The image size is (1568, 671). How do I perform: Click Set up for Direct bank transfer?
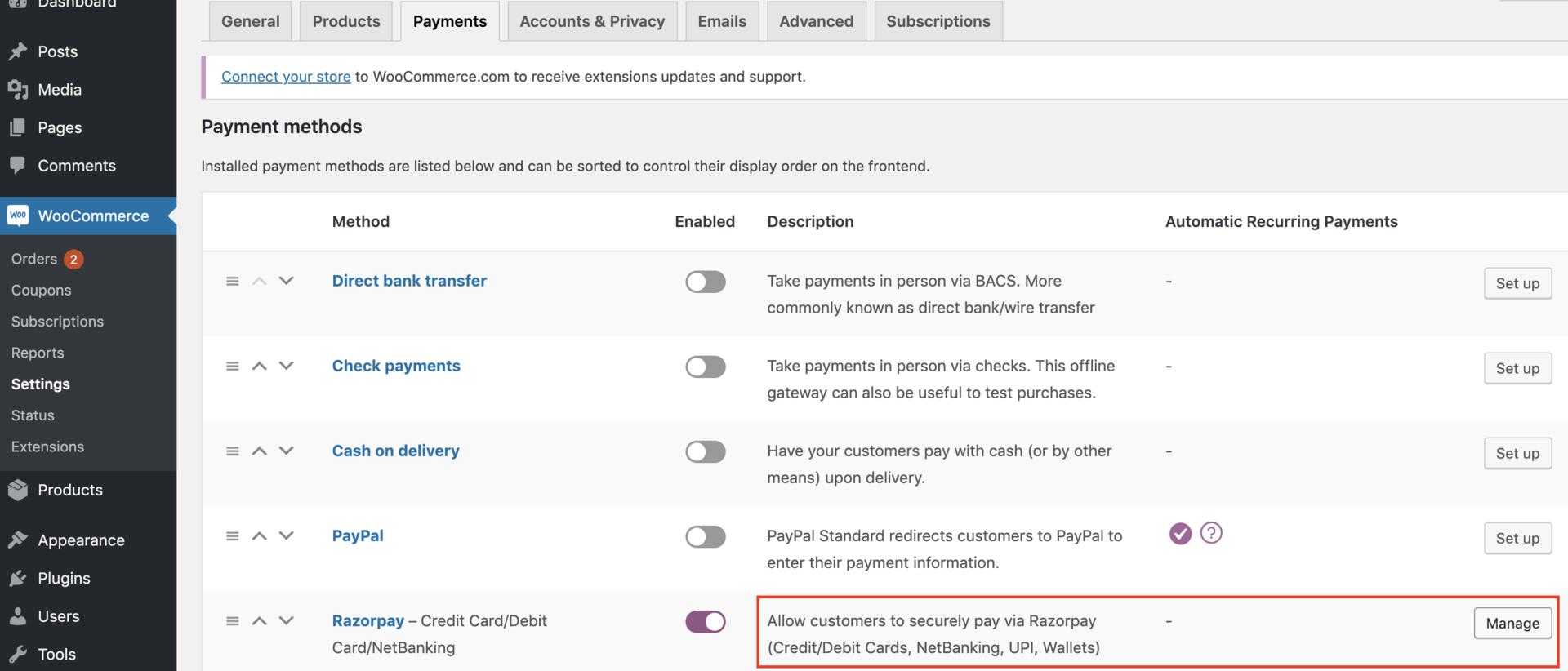click(x=1517, y=283)
